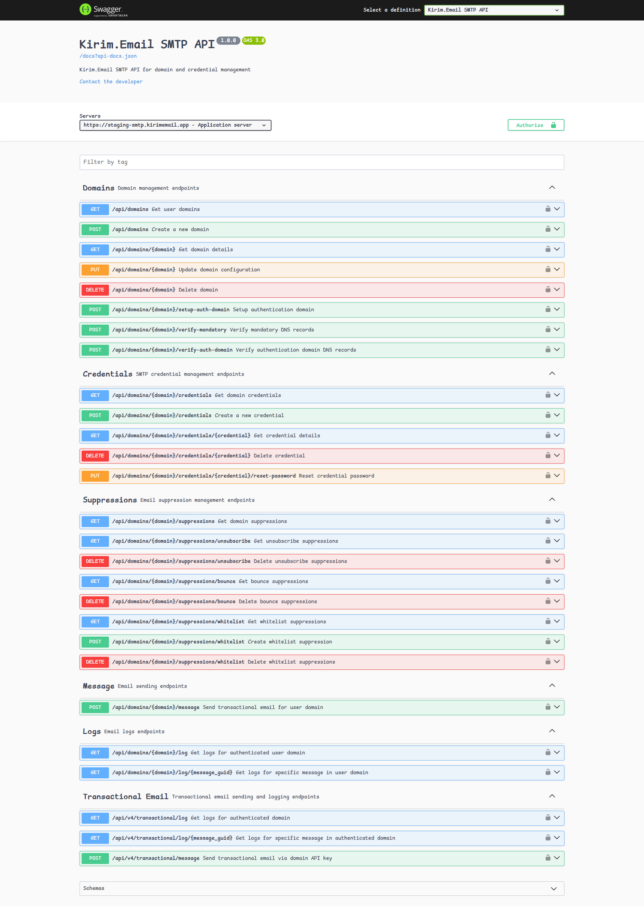Click the GET badge of /api/domains/{domain}/log Get logs for authenticated user domain
The width and height of the screenshot is (644, 907).
pos(95,753)
